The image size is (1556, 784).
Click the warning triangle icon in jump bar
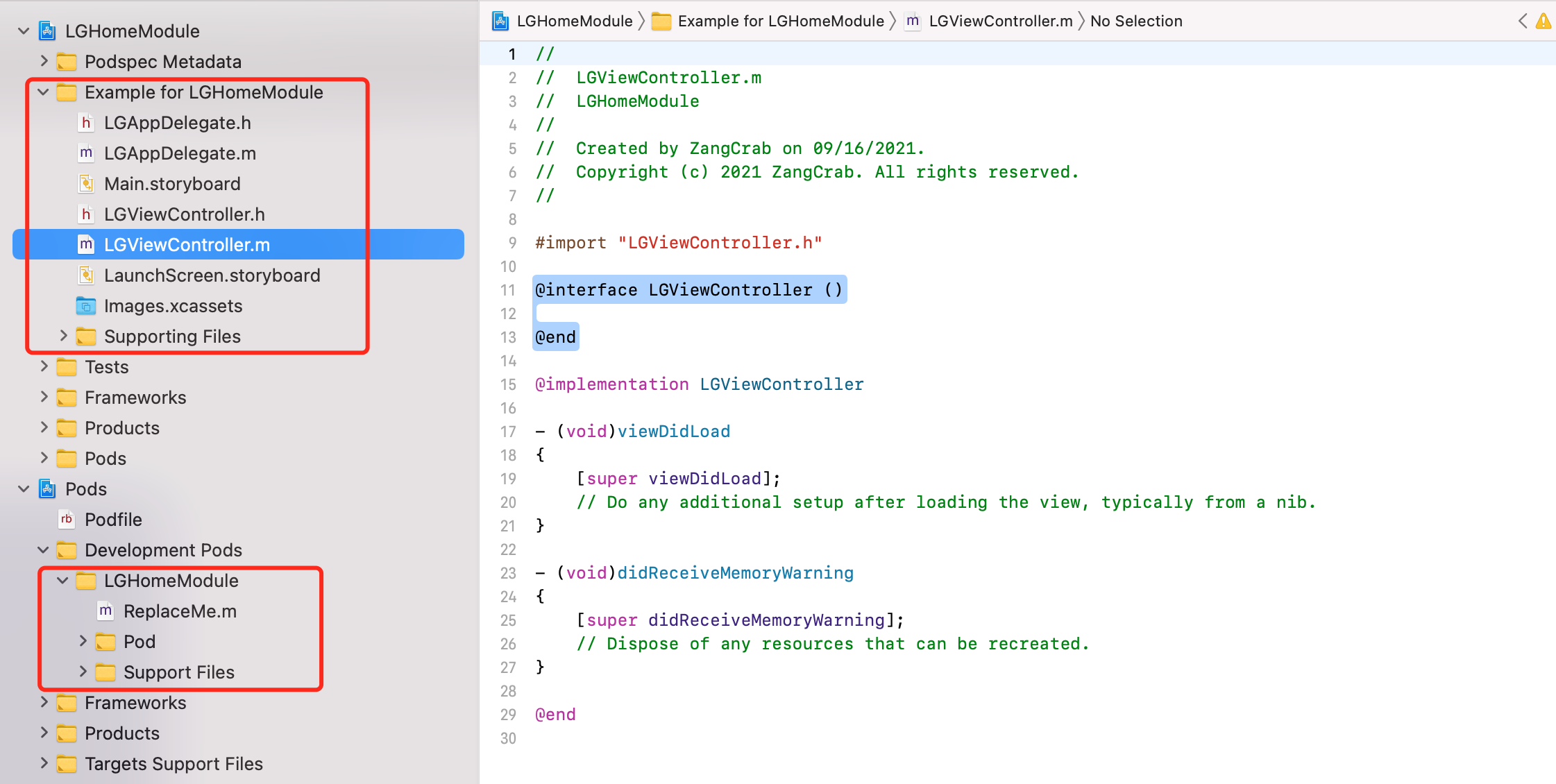click(x=1544, y=22)
